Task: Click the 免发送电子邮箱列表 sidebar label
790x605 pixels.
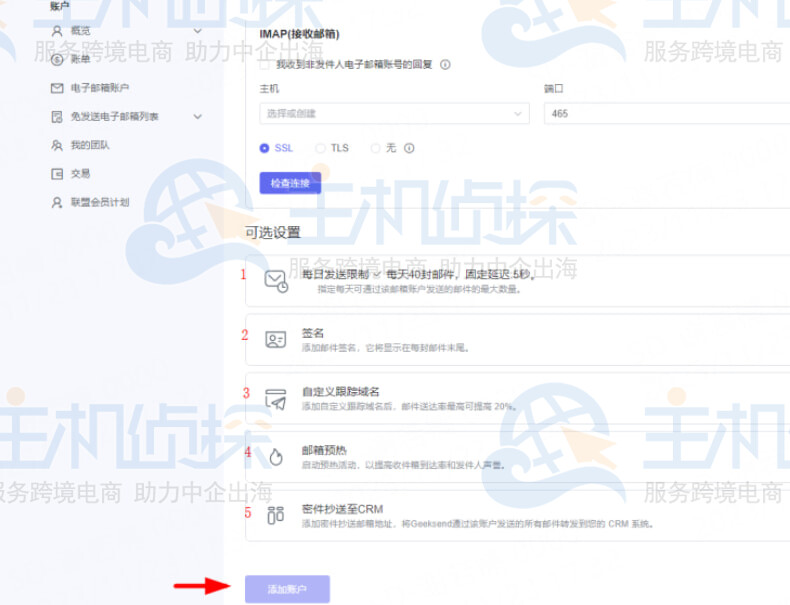Action: point(114,117)
